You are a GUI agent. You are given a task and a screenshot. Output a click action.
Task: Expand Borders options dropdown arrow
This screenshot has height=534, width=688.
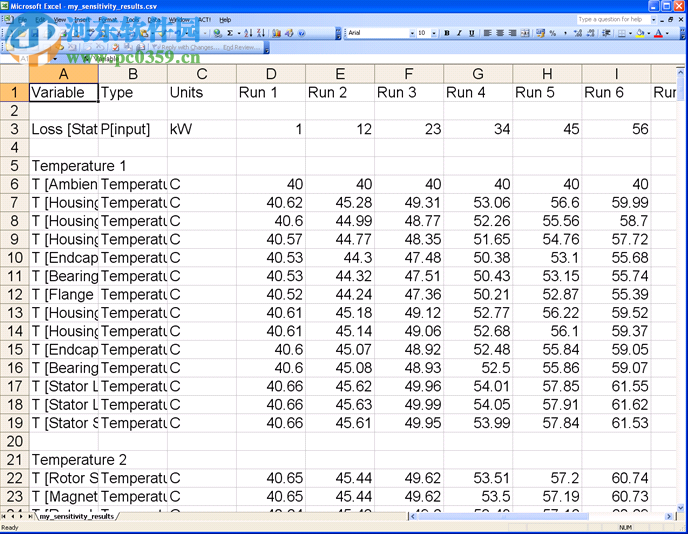[631, 33]
